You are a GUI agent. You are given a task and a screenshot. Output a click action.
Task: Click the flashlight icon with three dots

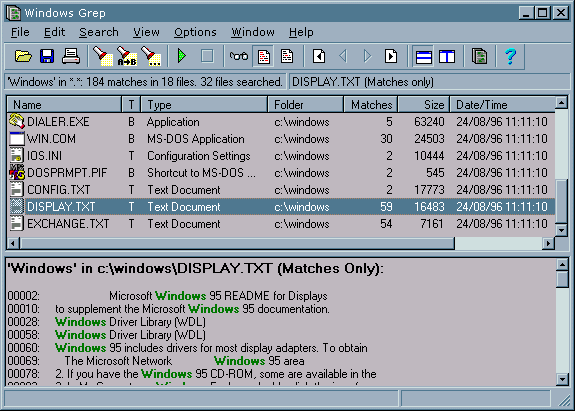click(151, 56)
